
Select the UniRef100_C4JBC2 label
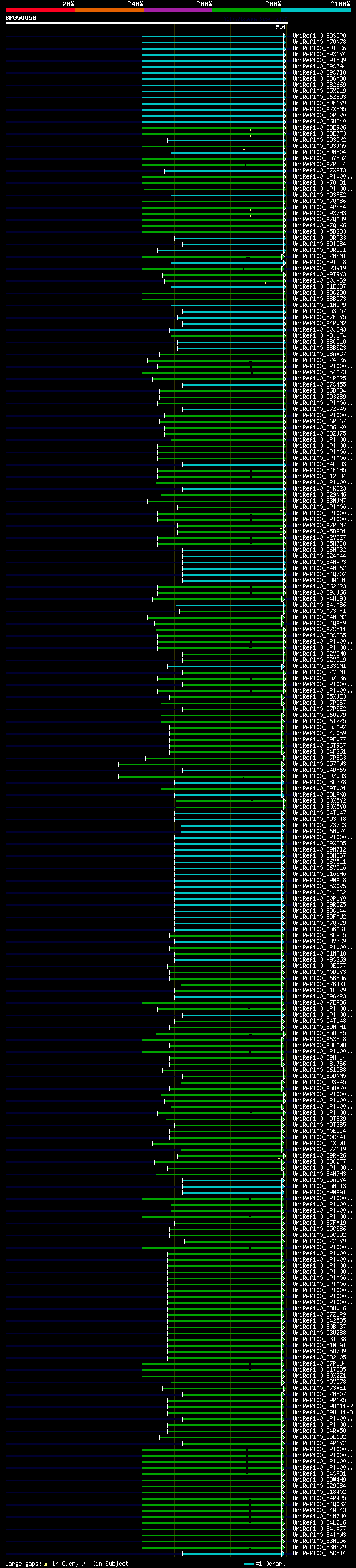[x=319, y=892]
